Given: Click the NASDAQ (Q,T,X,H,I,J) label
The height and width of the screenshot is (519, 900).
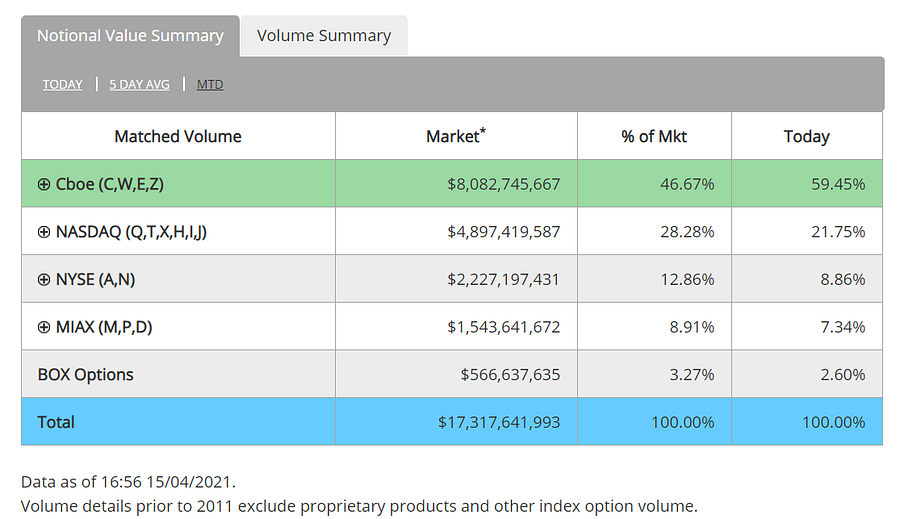Looking at the screenshot, I should pos(131,232).
